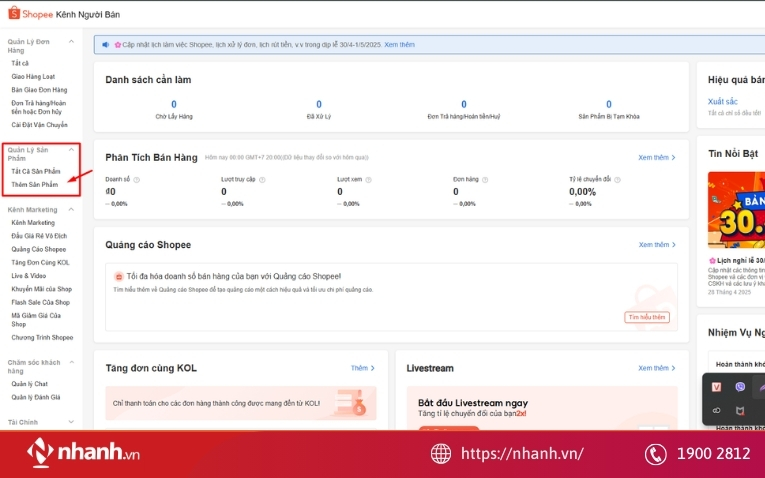Click the KOL payment info banner
This screenshot has height=478, width=765.
point(241,403)
